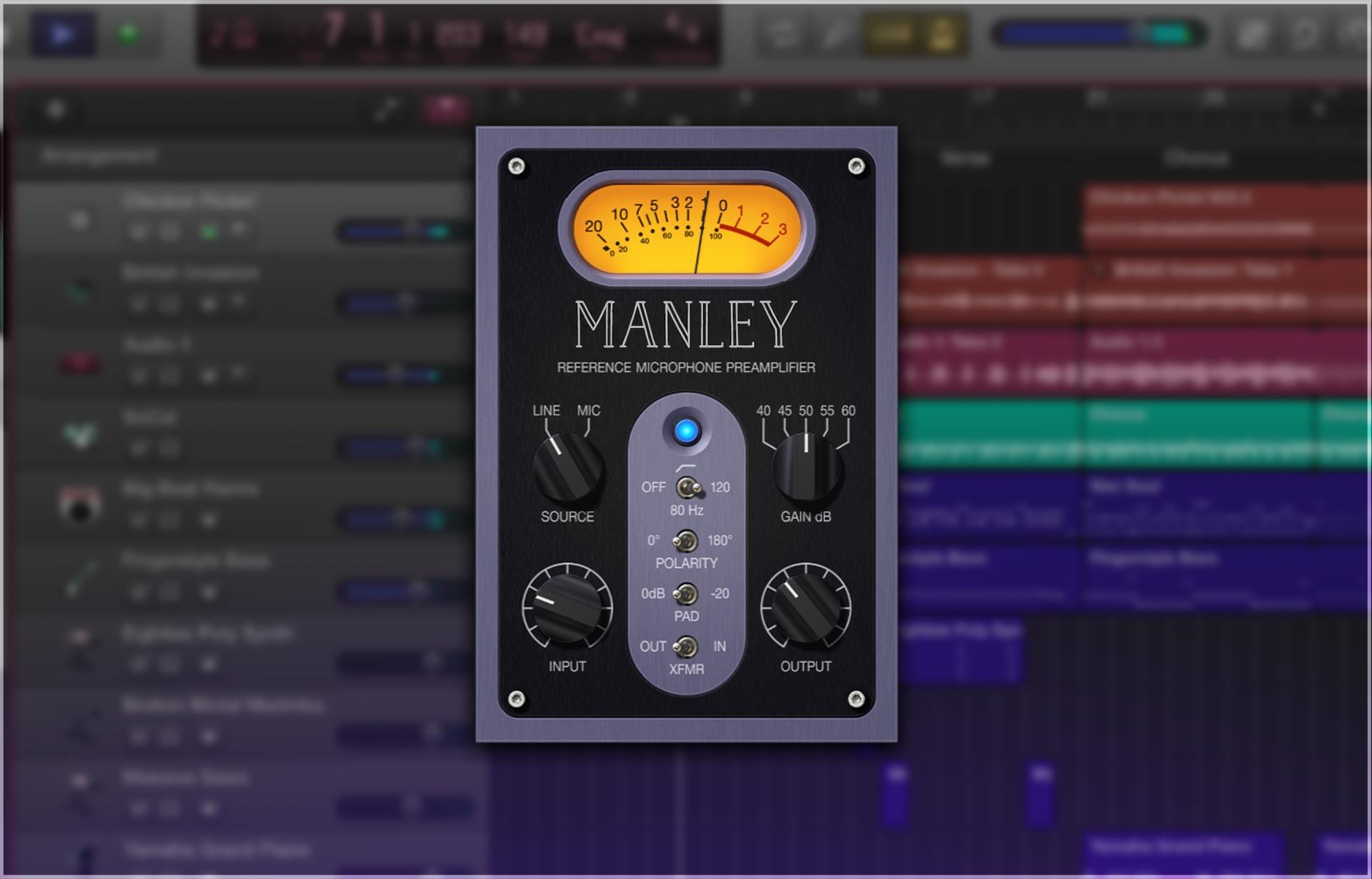Click the 40 mark on the gain scale

click(x=763, y=411)
